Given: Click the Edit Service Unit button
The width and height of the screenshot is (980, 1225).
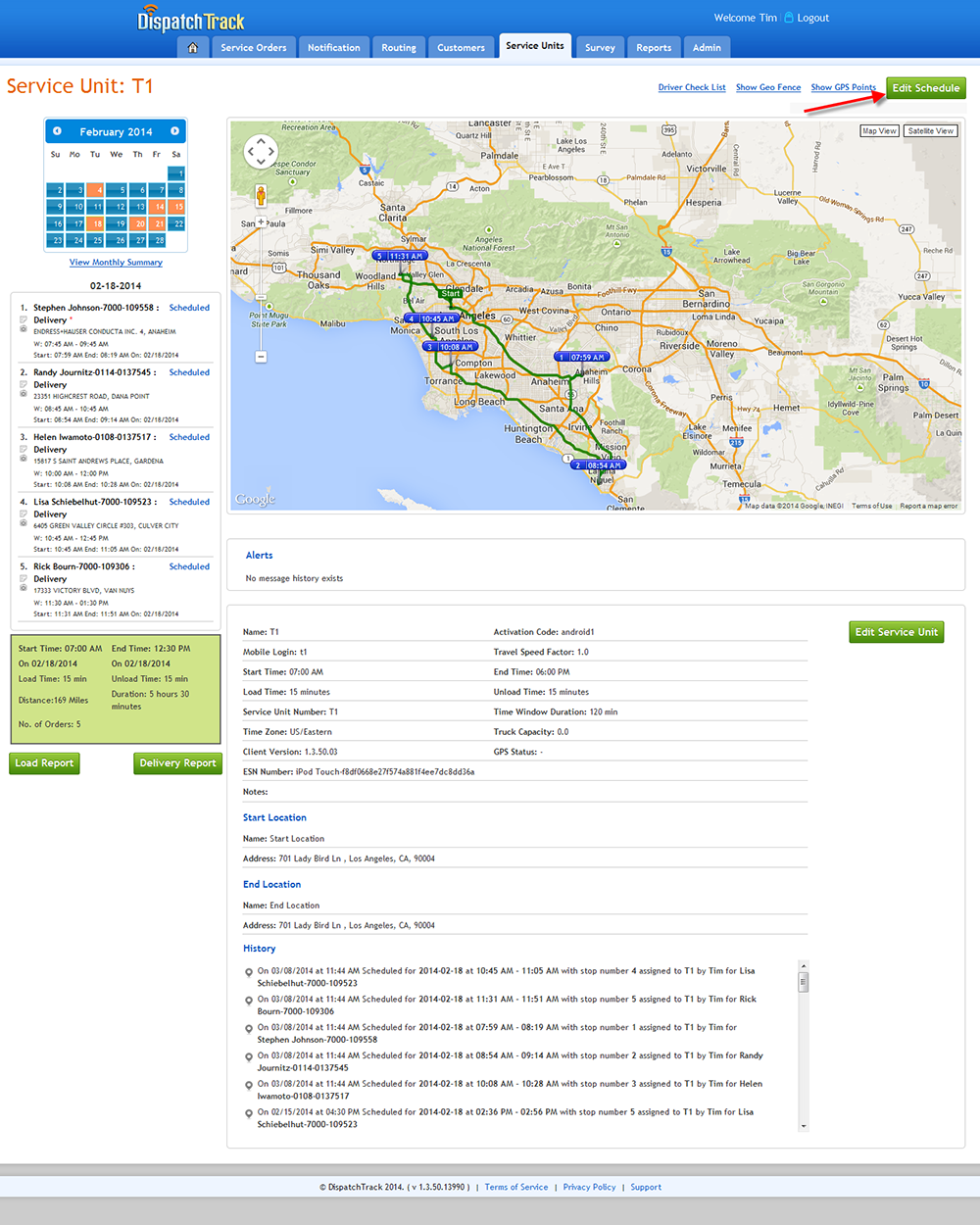Looking at the screenshot, I should tap(896, 632).
